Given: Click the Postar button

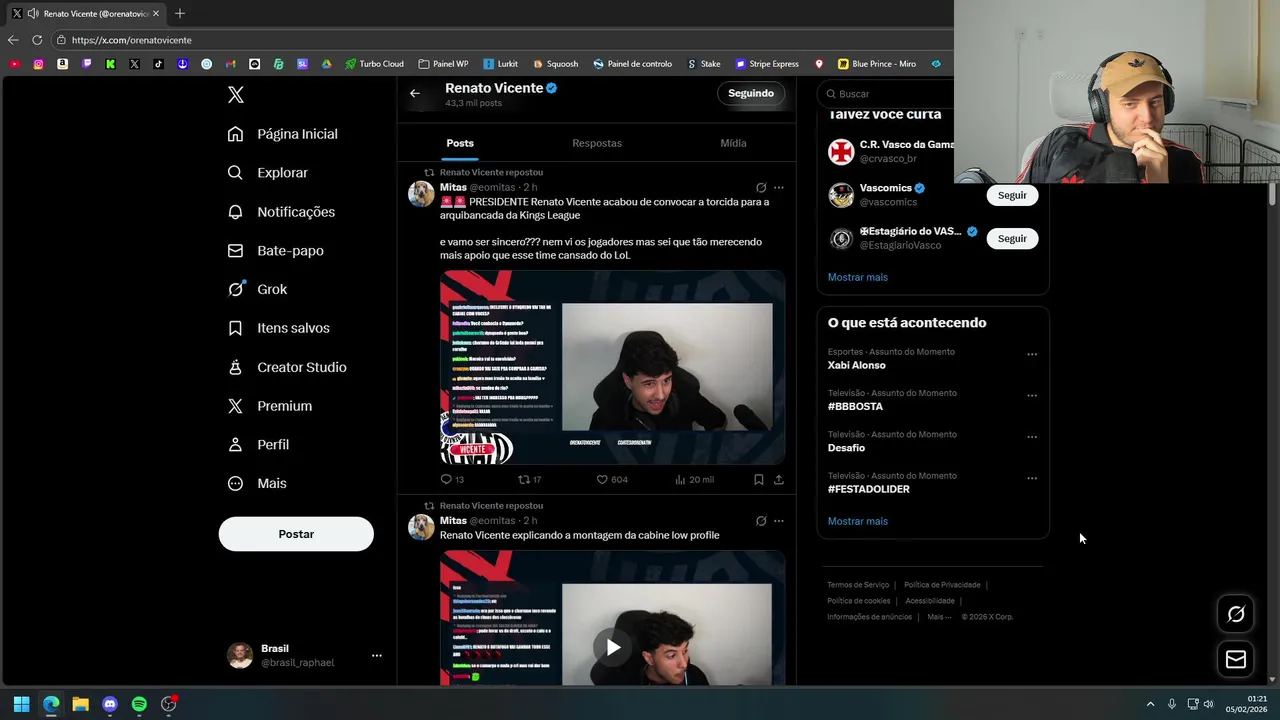Looking at the screenshot, I should tap(296, 534).
